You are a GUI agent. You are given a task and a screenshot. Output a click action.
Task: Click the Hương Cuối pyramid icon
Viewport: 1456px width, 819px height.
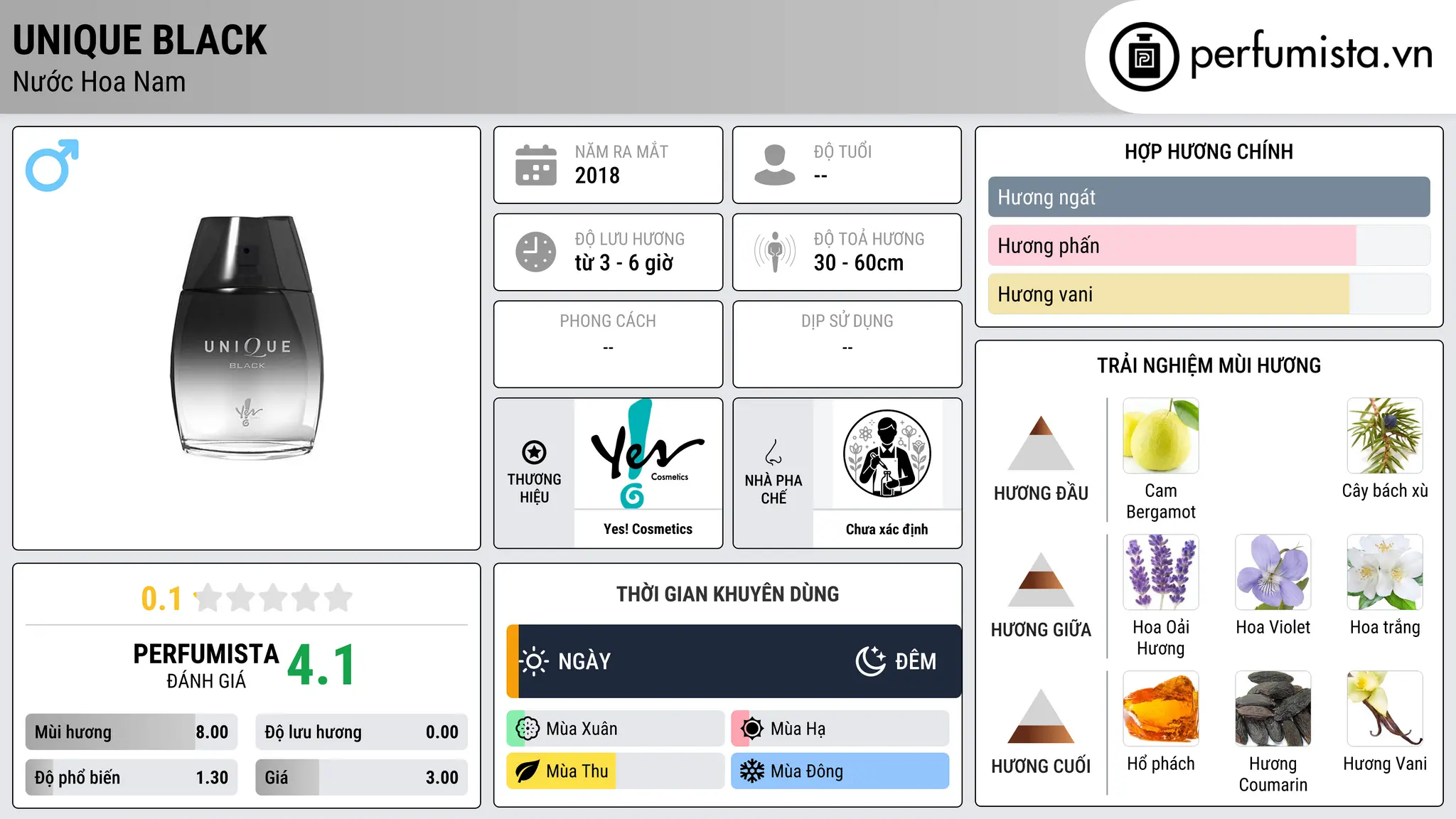point(1041,715)
